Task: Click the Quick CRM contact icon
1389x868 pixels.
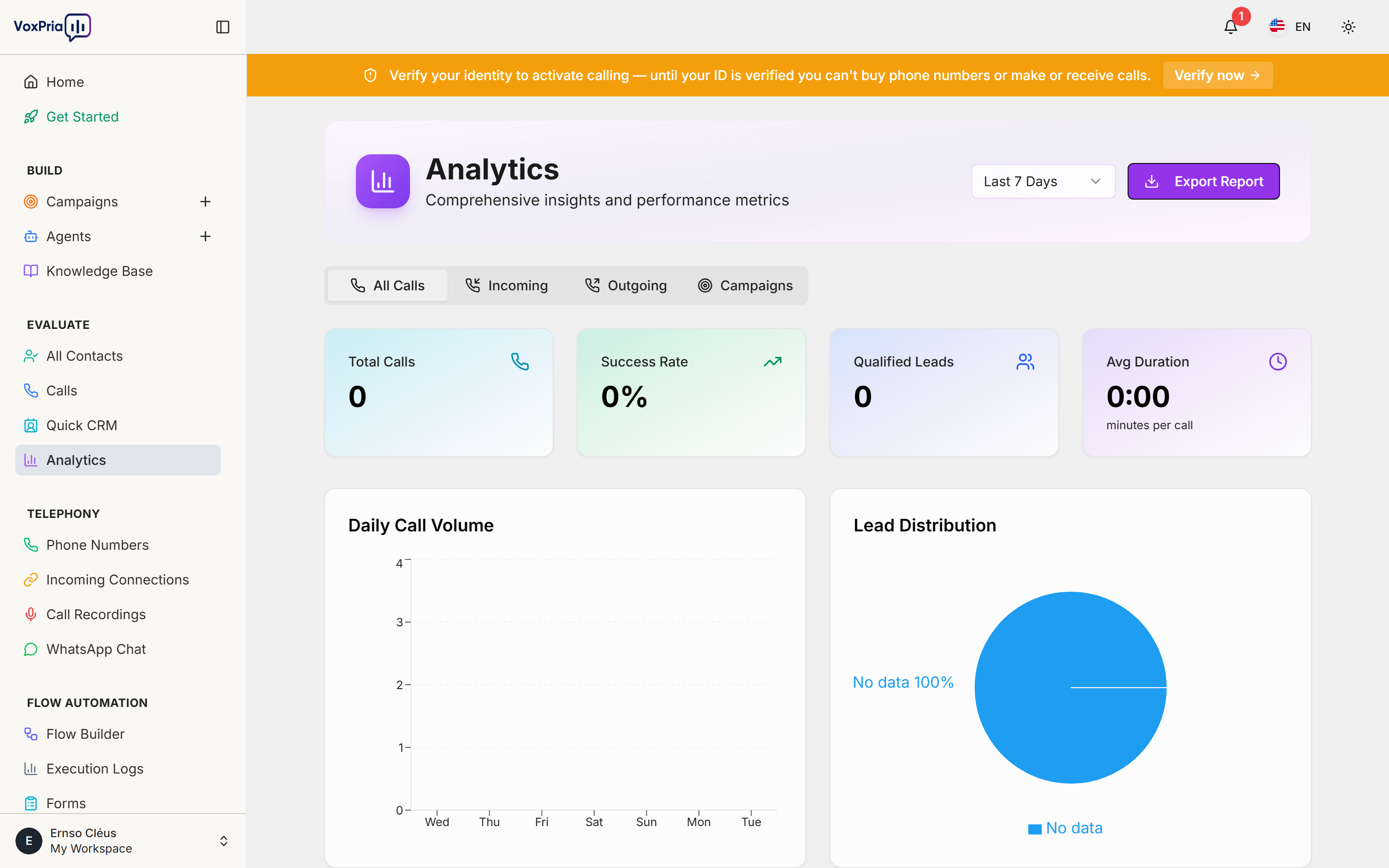Action: coord(31,425)
